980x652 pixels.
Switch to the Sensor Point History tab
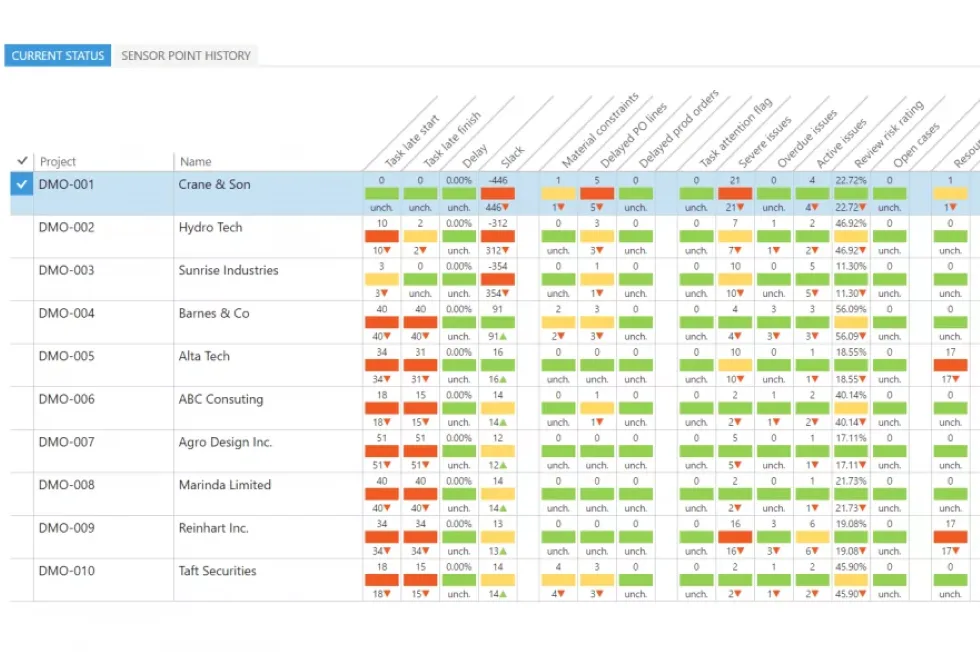[185, 56]
